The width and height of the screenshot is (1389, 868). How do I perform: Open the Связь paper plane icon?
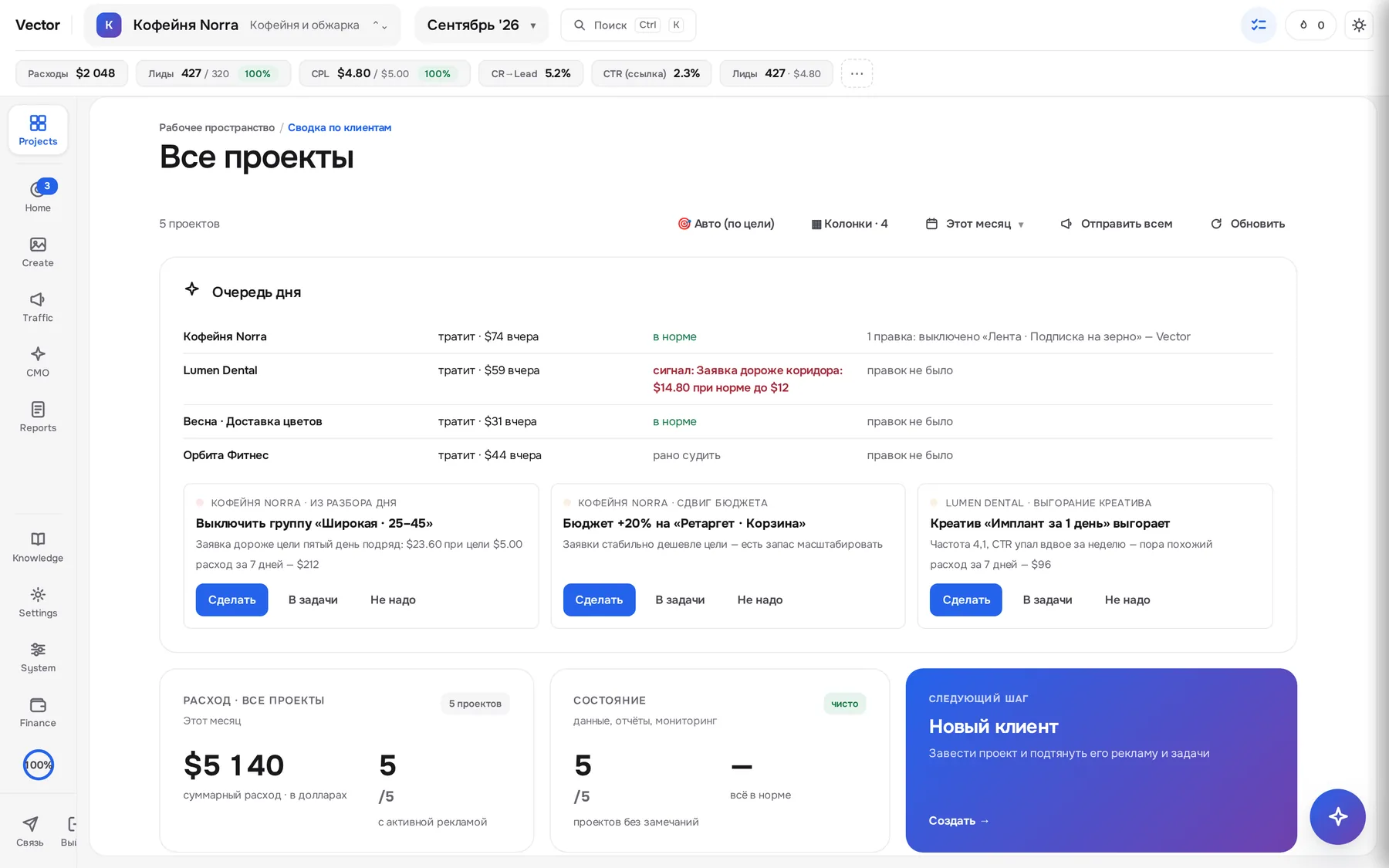pyautogui.click(x=30, y=824)
